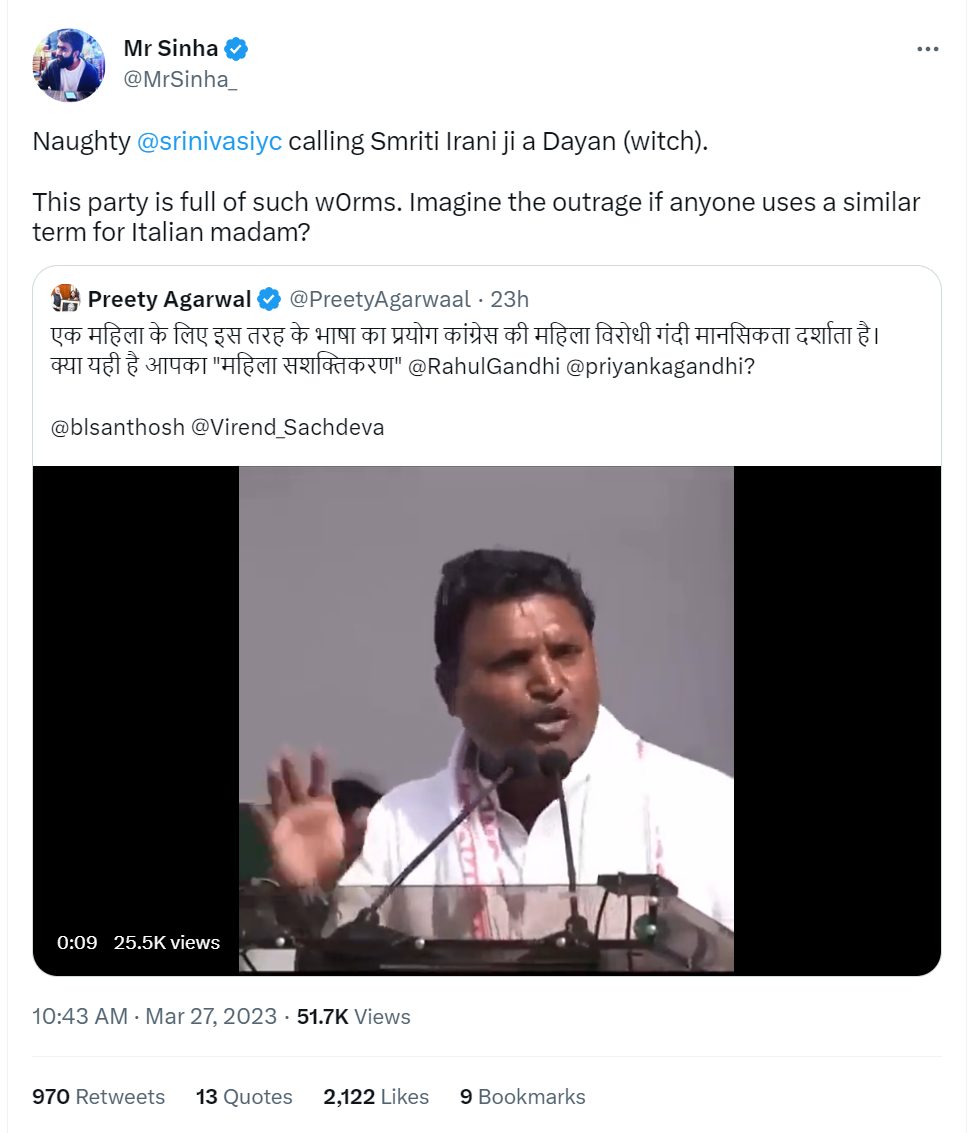The height and width of the screenshot is (1133, 971).
Task: Open the three-dot more options menu
Action: 927,49
